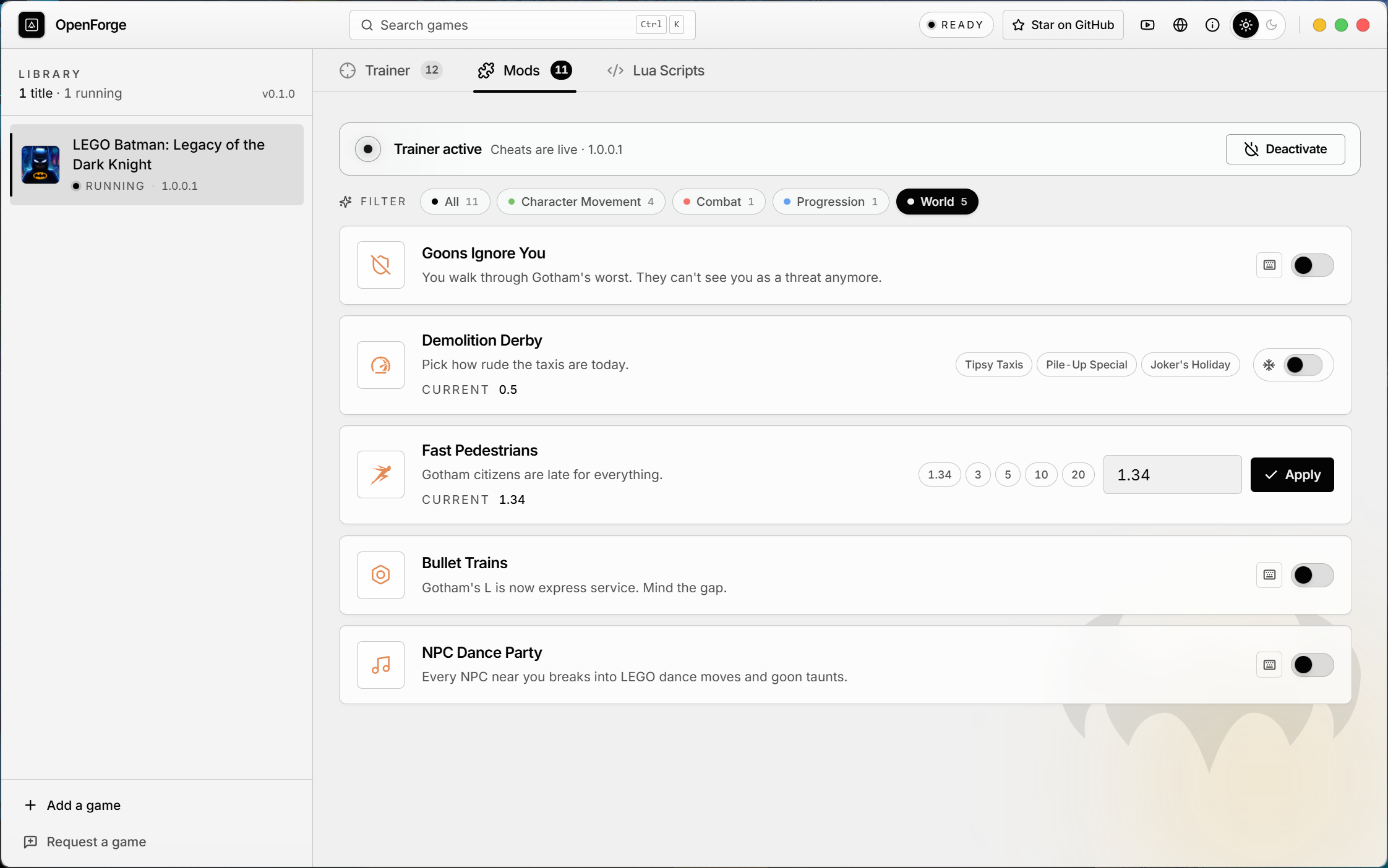The height and width of the screenshot is (868, 1388).
Task: Open the video tutorial icon in header
Action: 1147,25
